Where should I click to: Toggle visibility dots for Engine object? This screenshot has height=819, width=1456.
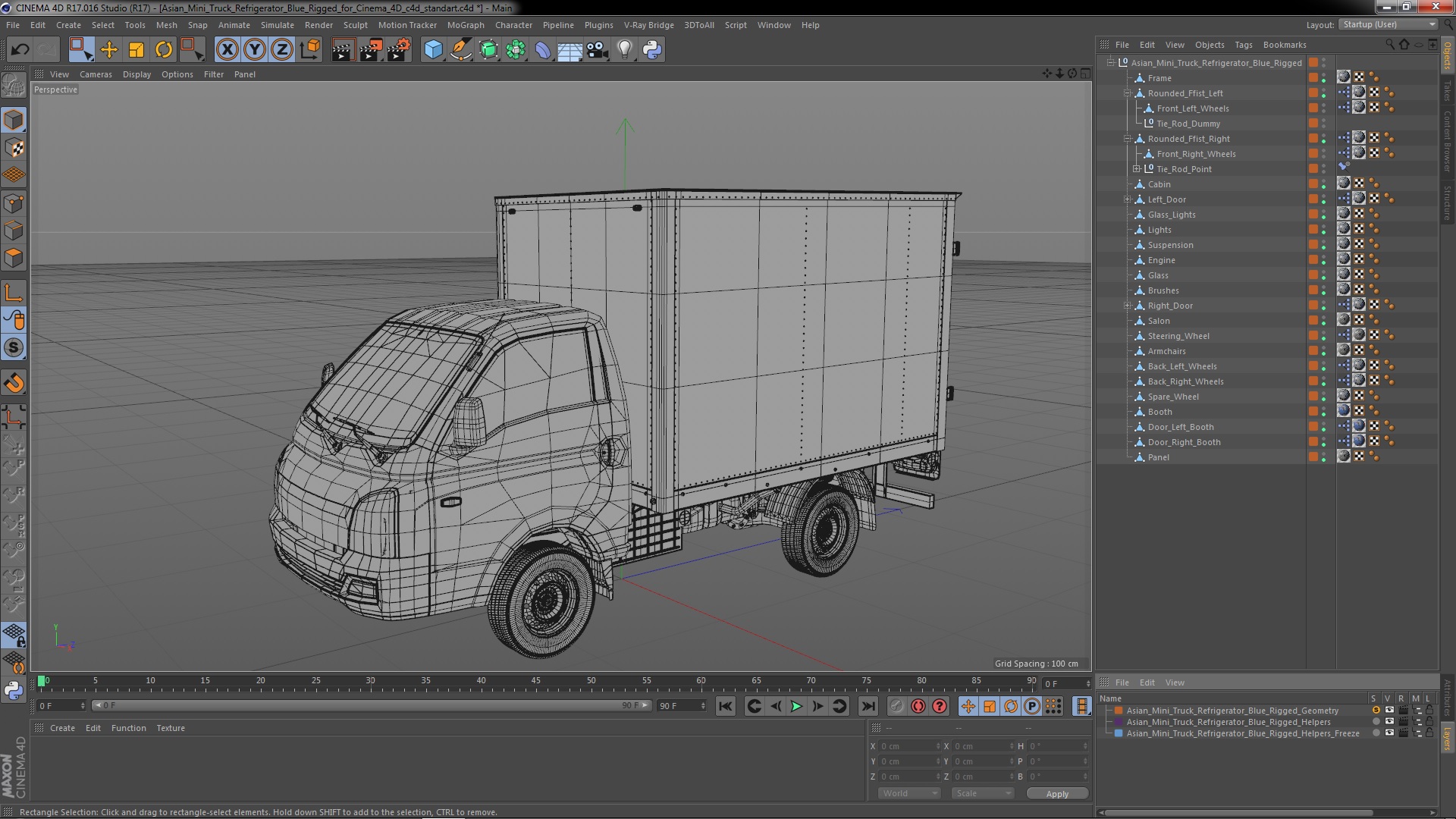coord(1324,260)
